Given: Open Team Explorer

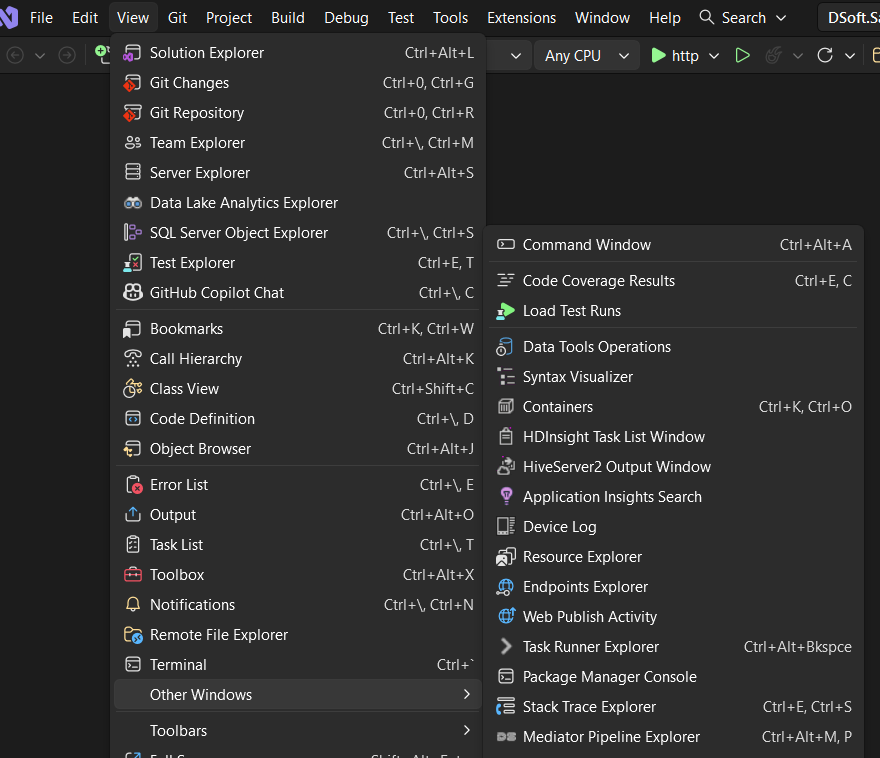Looking at the screenshot, I should [297, 143].
